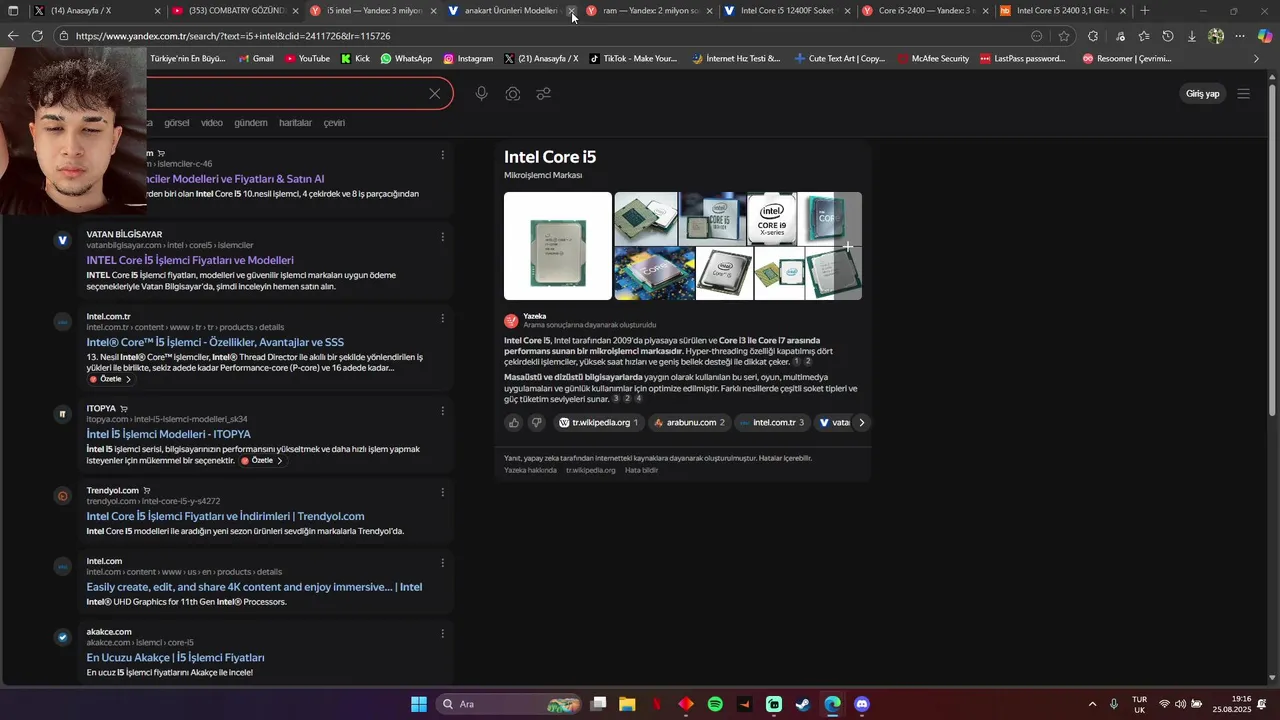
Task: Open INTEL Core i5 İşlemci Fiyatları ve Modelleri link
Action: [190, 260]
